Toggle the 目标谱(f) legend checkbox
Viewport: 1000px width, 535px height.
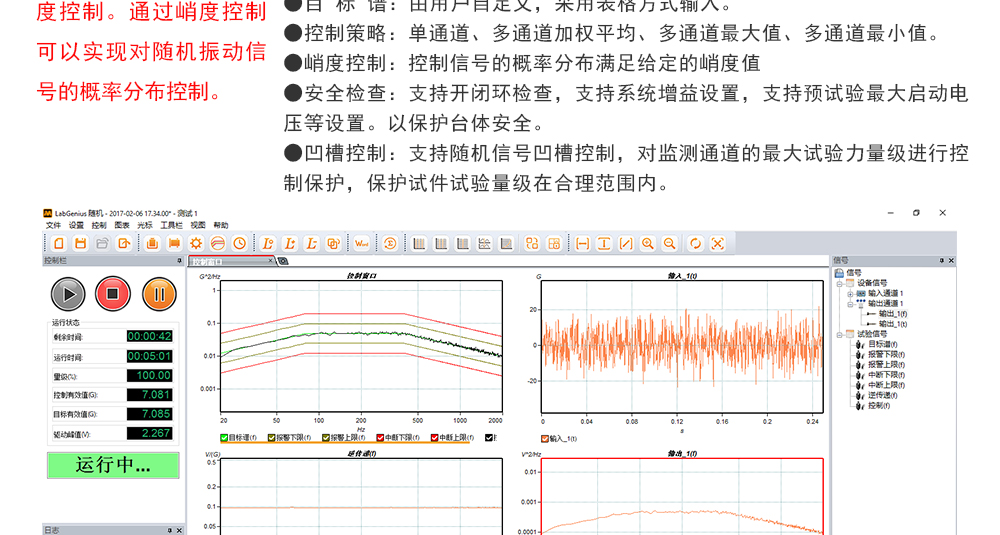point(224,438)
